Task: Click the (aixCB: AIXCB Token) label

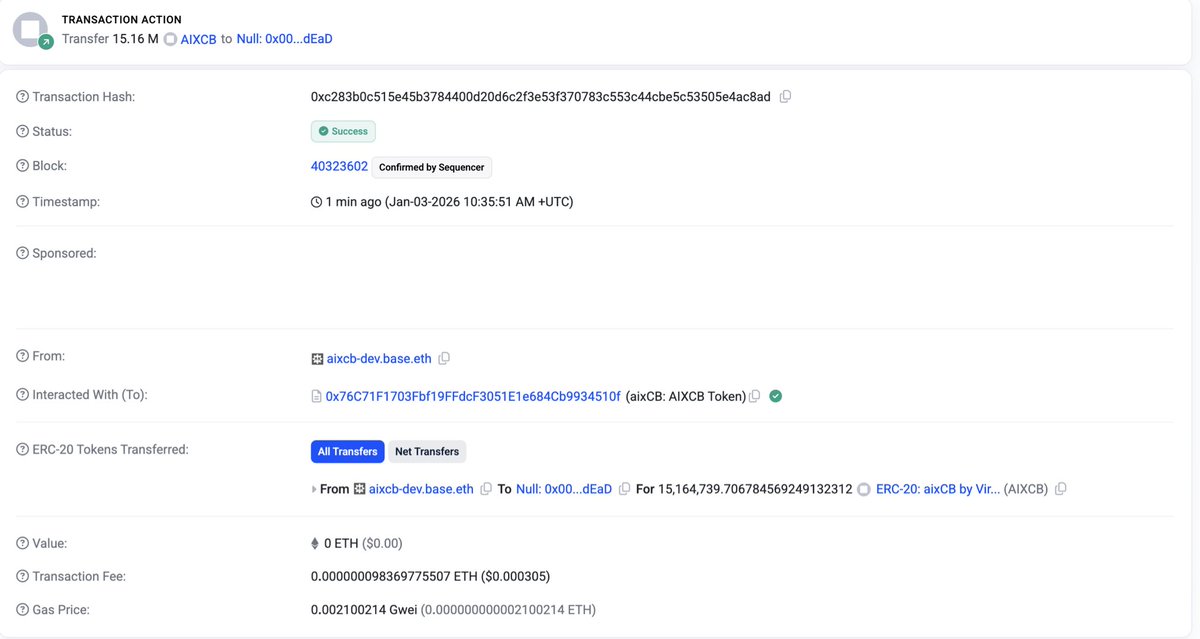Action: [686, 396]
